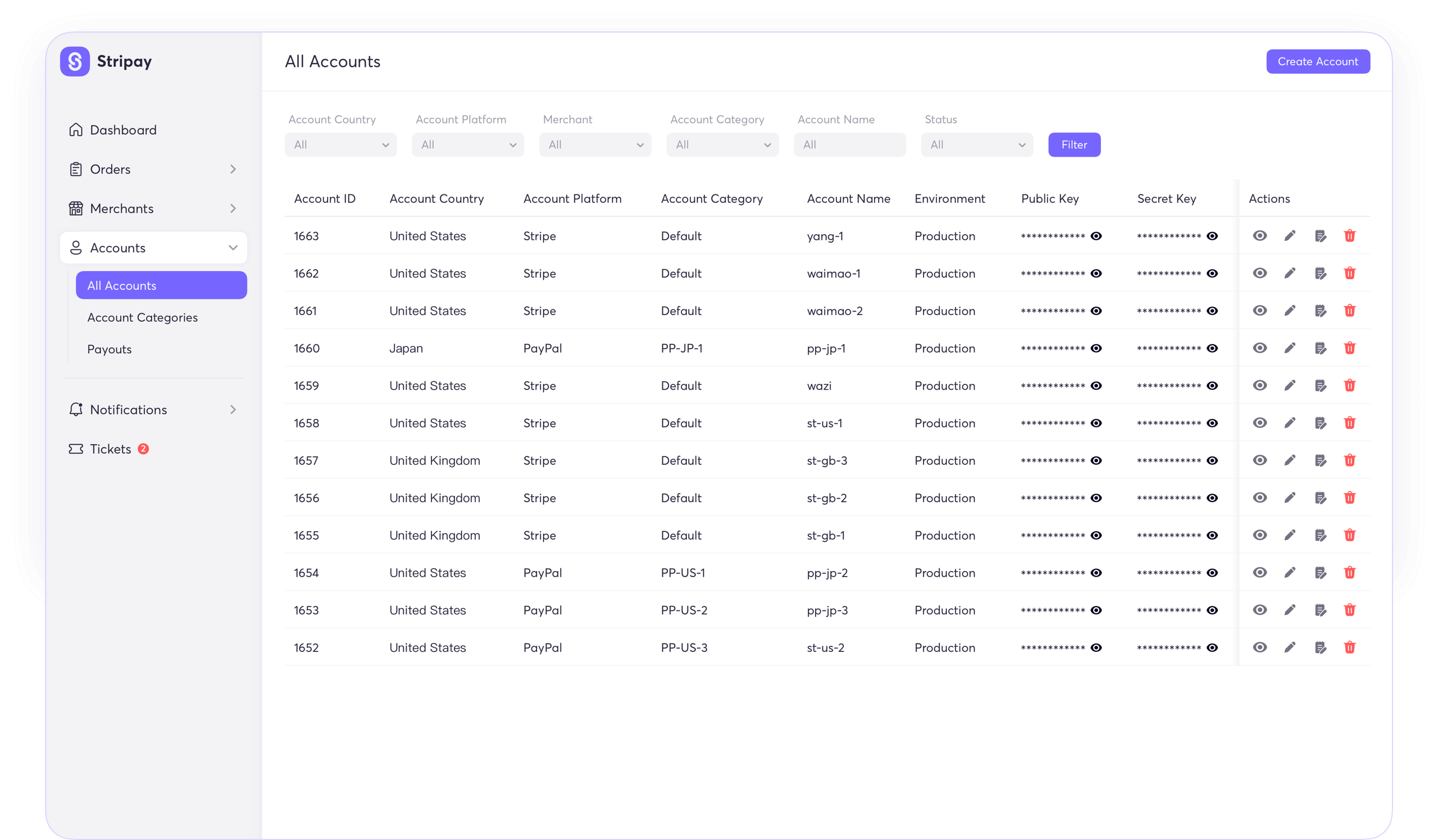The height and width of the screenshot is (840, 1438).
Task: Open the Account Category filter dropdown
Action: (722, 145)
